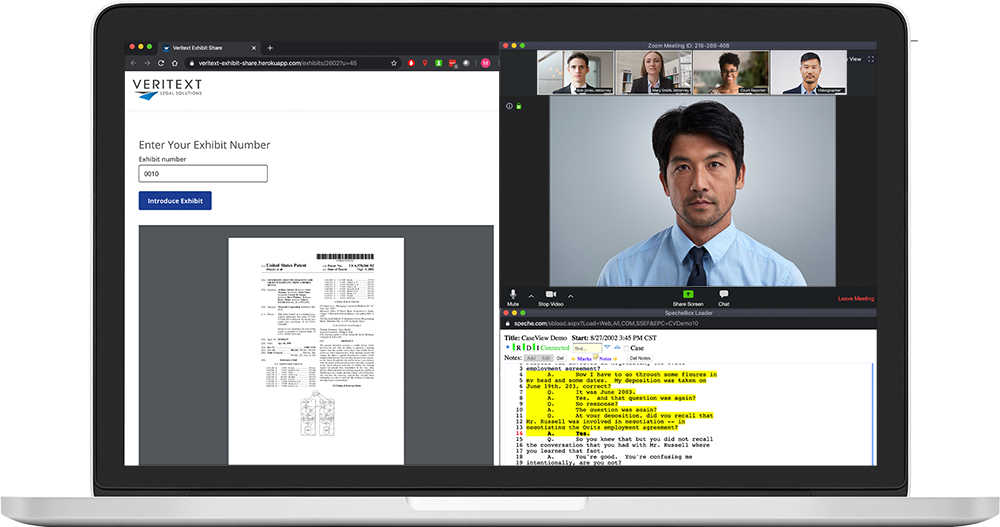Click the Stop Video camera icon
This screenshot has height=527, width=1000.
point(550,295)
